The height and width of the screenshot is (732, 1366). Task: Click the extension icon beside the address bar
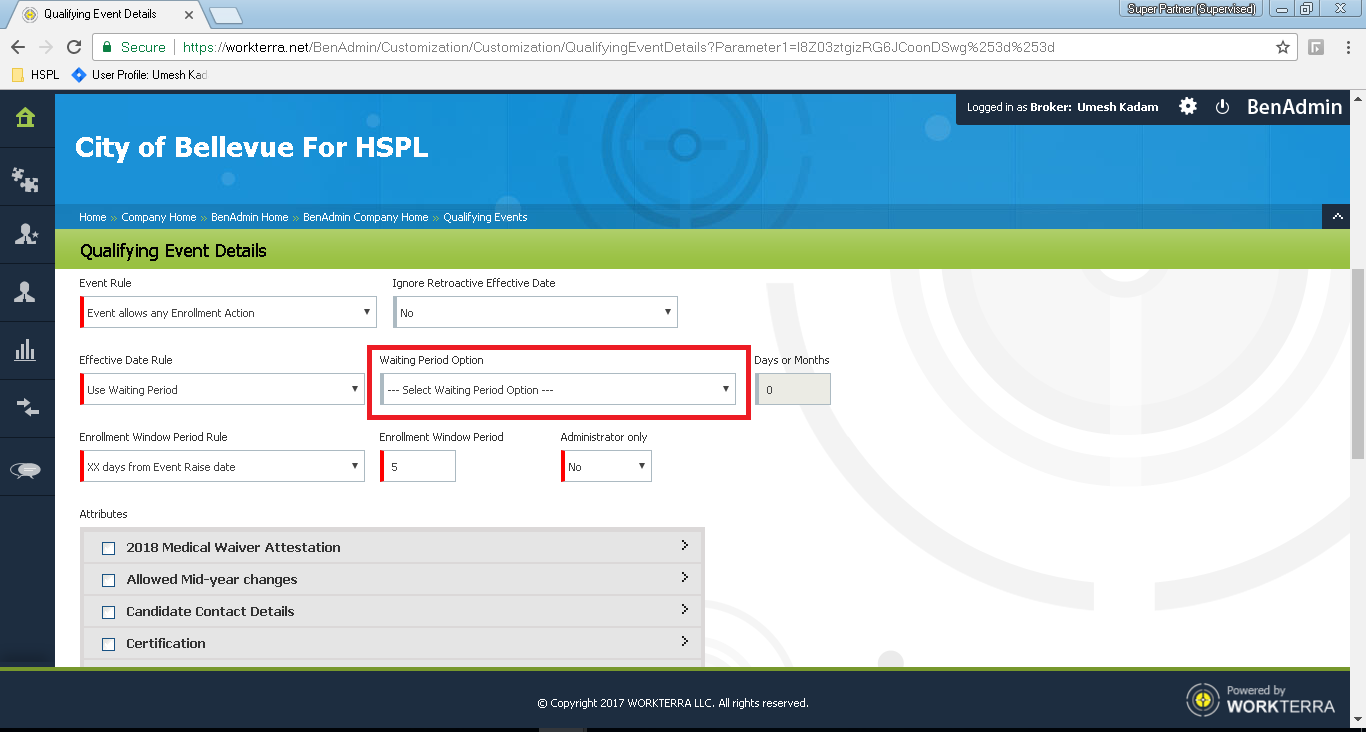click(x=1317, y=47)
